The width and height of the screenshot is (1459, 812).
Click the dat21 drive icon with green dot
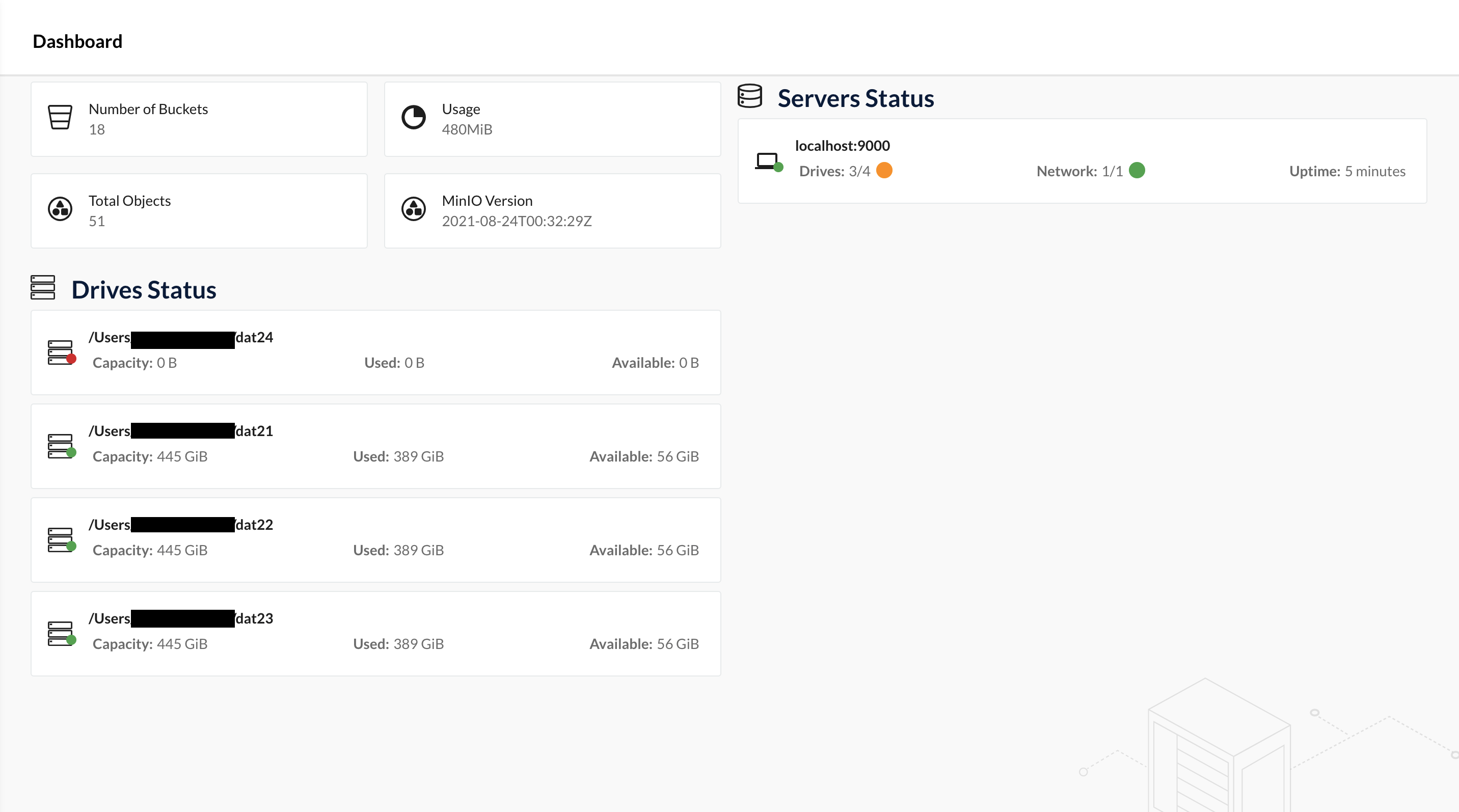tap(61, 446)
